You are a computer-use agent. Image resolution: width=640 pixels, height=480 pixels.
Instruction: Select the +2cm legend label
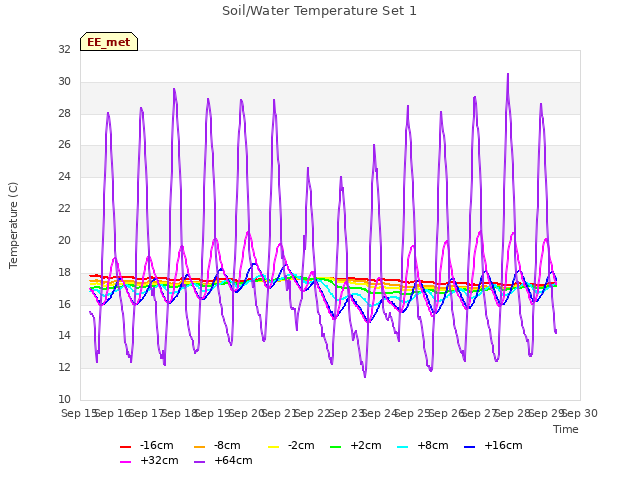(366, 445)
